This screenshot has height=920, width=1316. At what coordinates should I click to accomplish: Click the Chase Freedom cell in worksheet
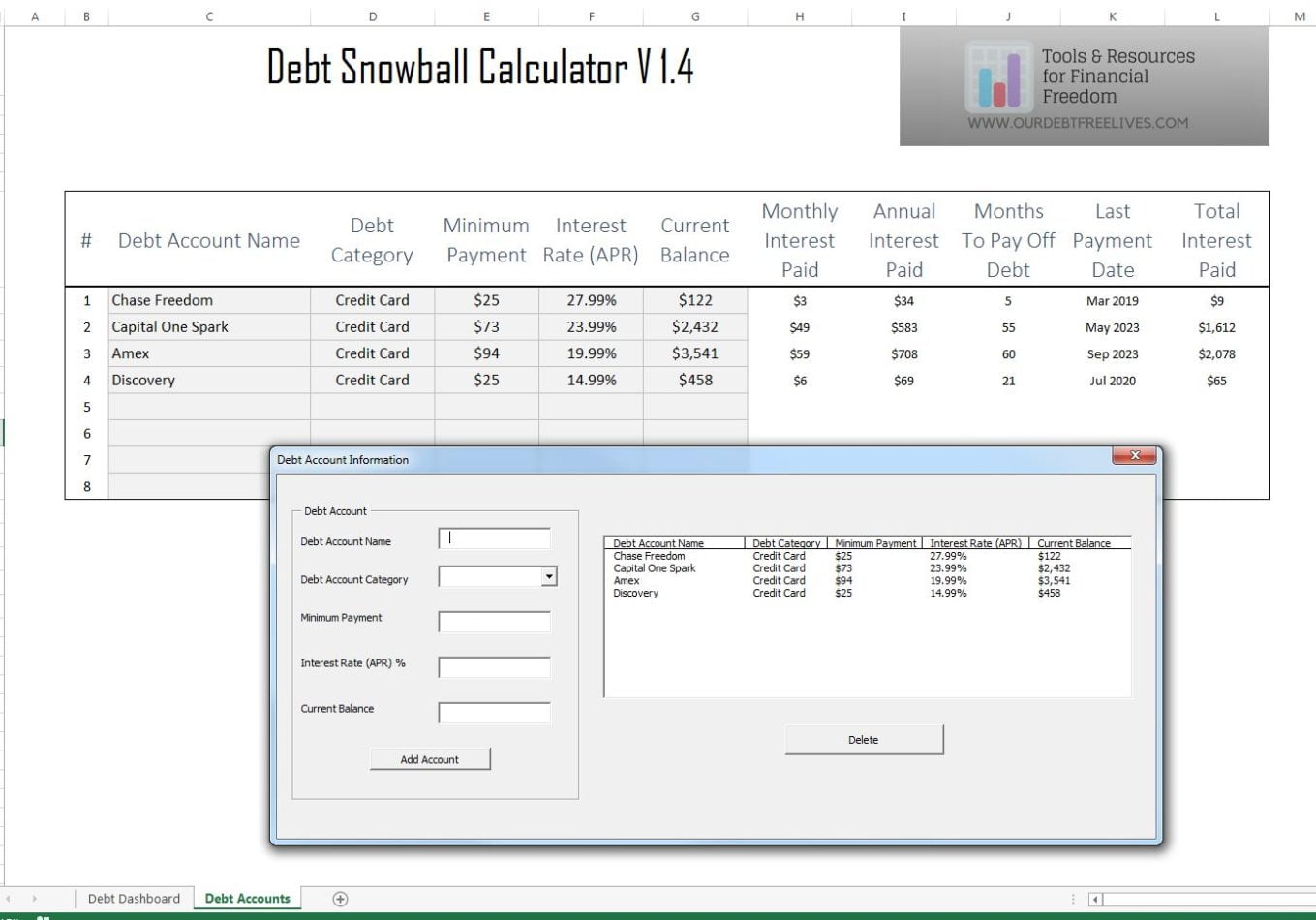pos(209,300)
